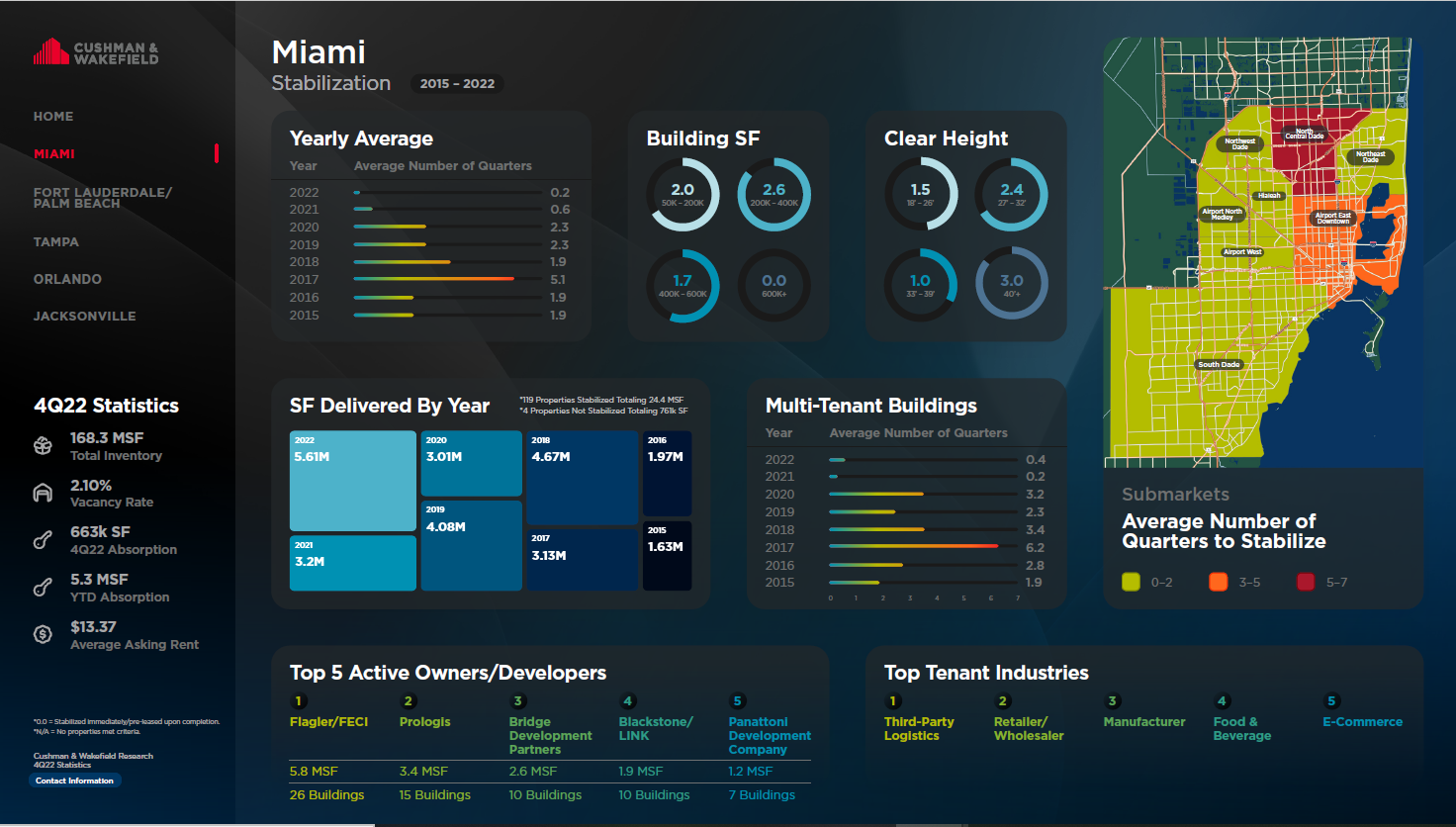The image size is (1456, 827).
Task: Click the 2022 5.61M treemap tile
Action: click(x=352, y=481)
